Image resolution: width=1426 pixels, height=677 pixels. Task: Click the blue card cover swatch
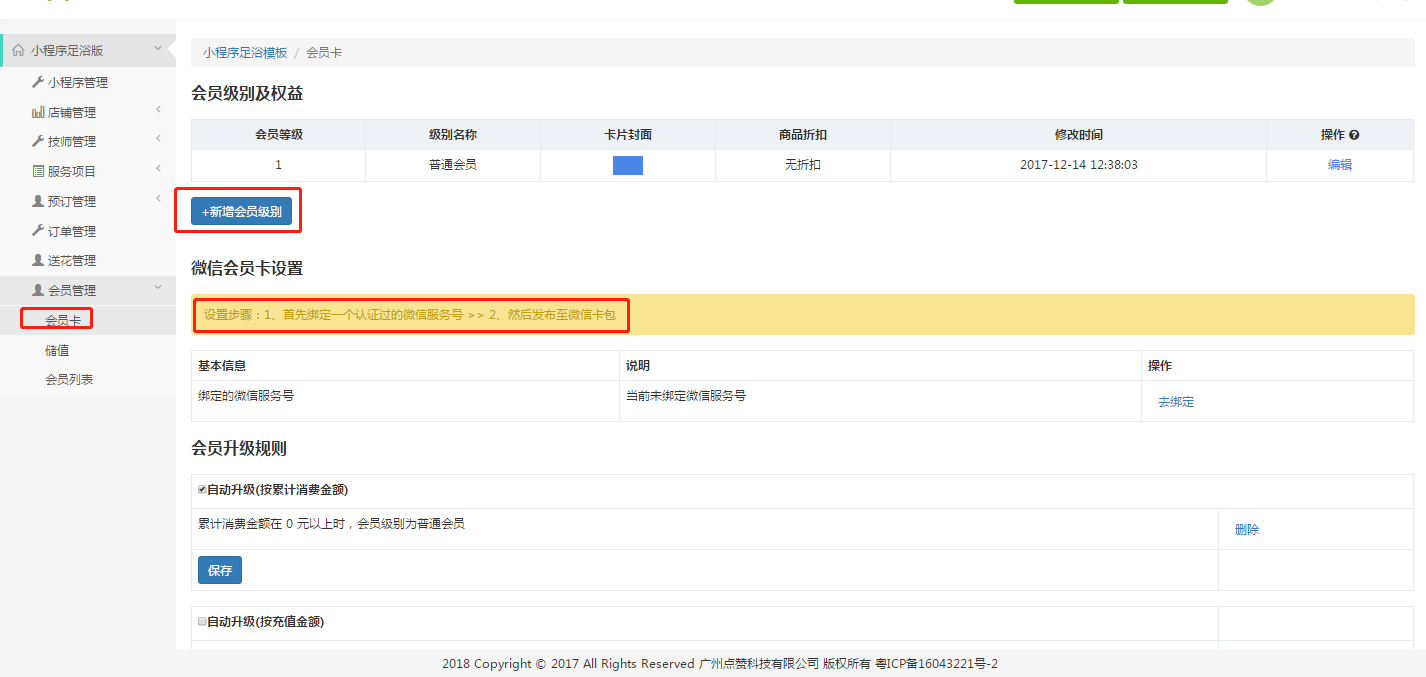pyautogui.click(x=627, y=166)
